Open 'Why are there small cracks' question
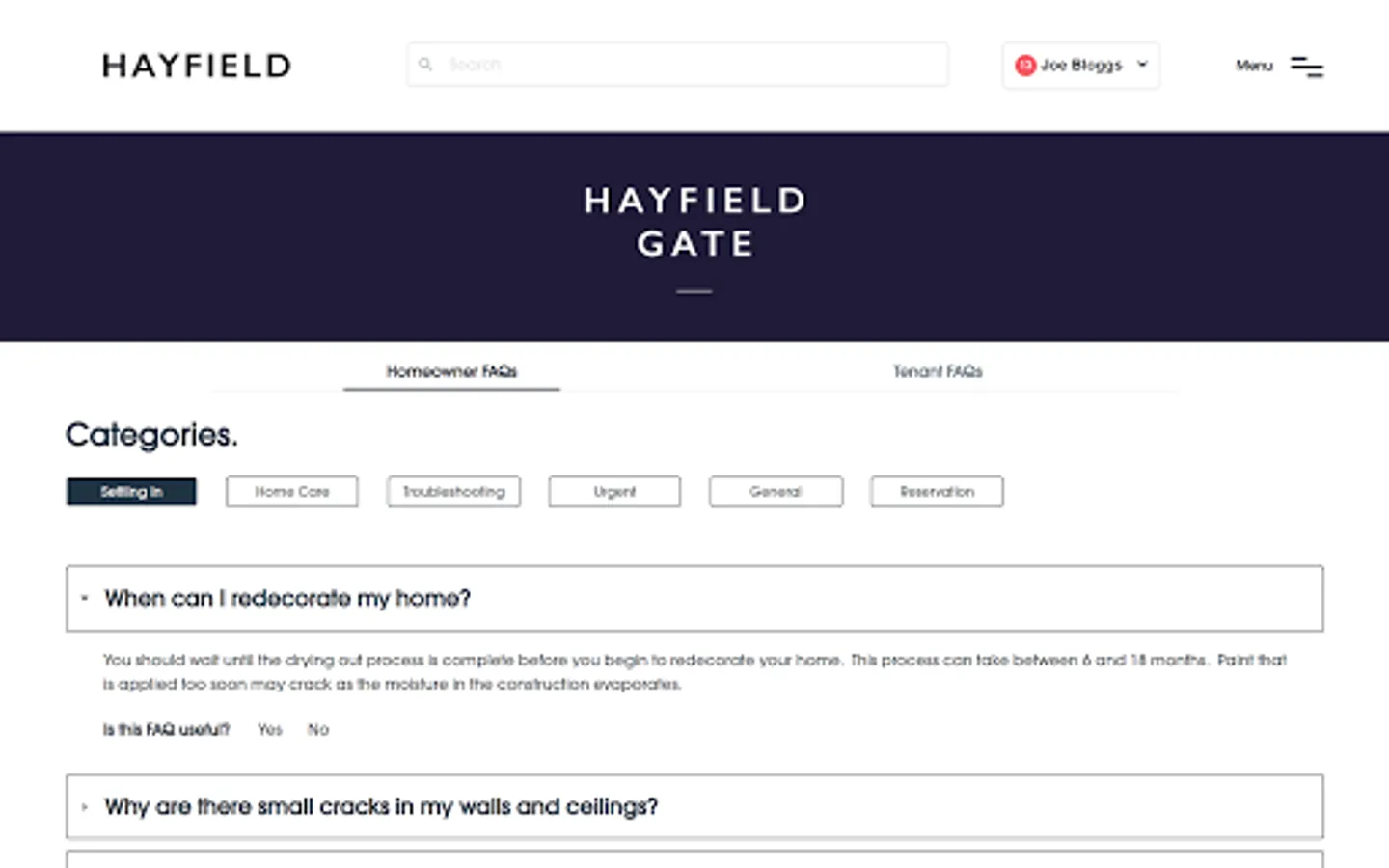Image resolution: width=1389 pixels, height=868 pixels. tap(381, 807)
